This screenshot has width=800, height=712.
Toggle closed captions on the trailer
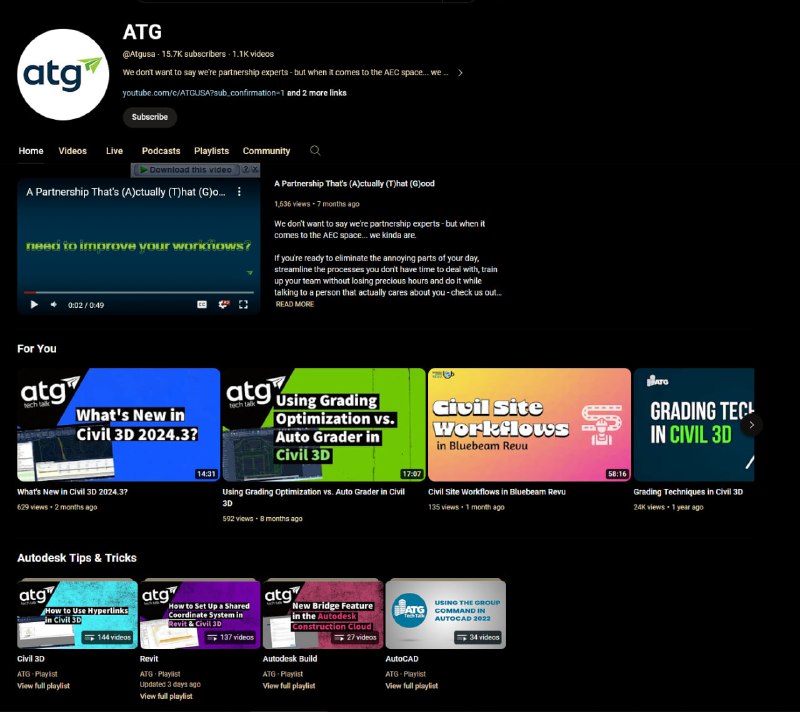(x=202, y=304)
